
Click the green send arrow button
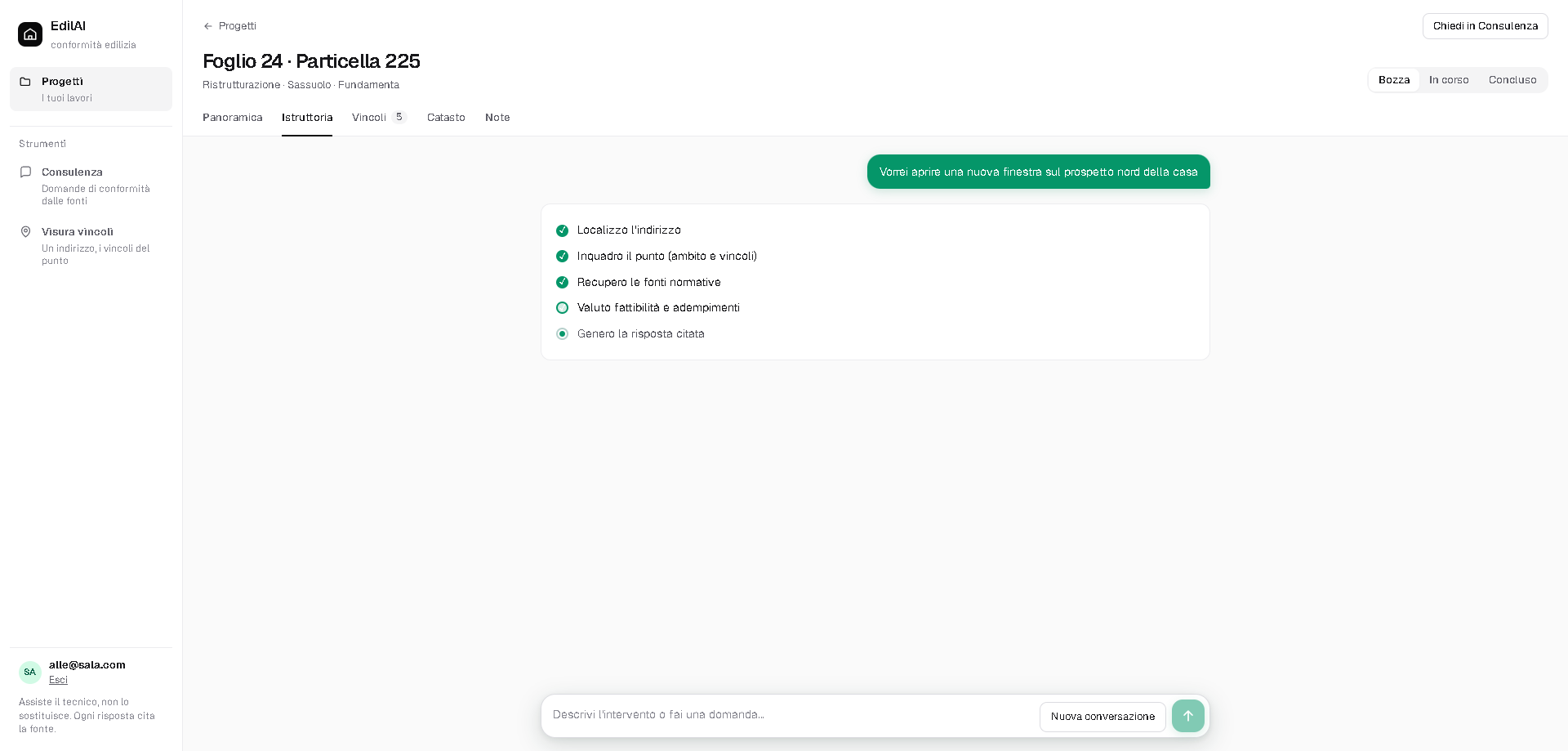[x=1188, y=716]
